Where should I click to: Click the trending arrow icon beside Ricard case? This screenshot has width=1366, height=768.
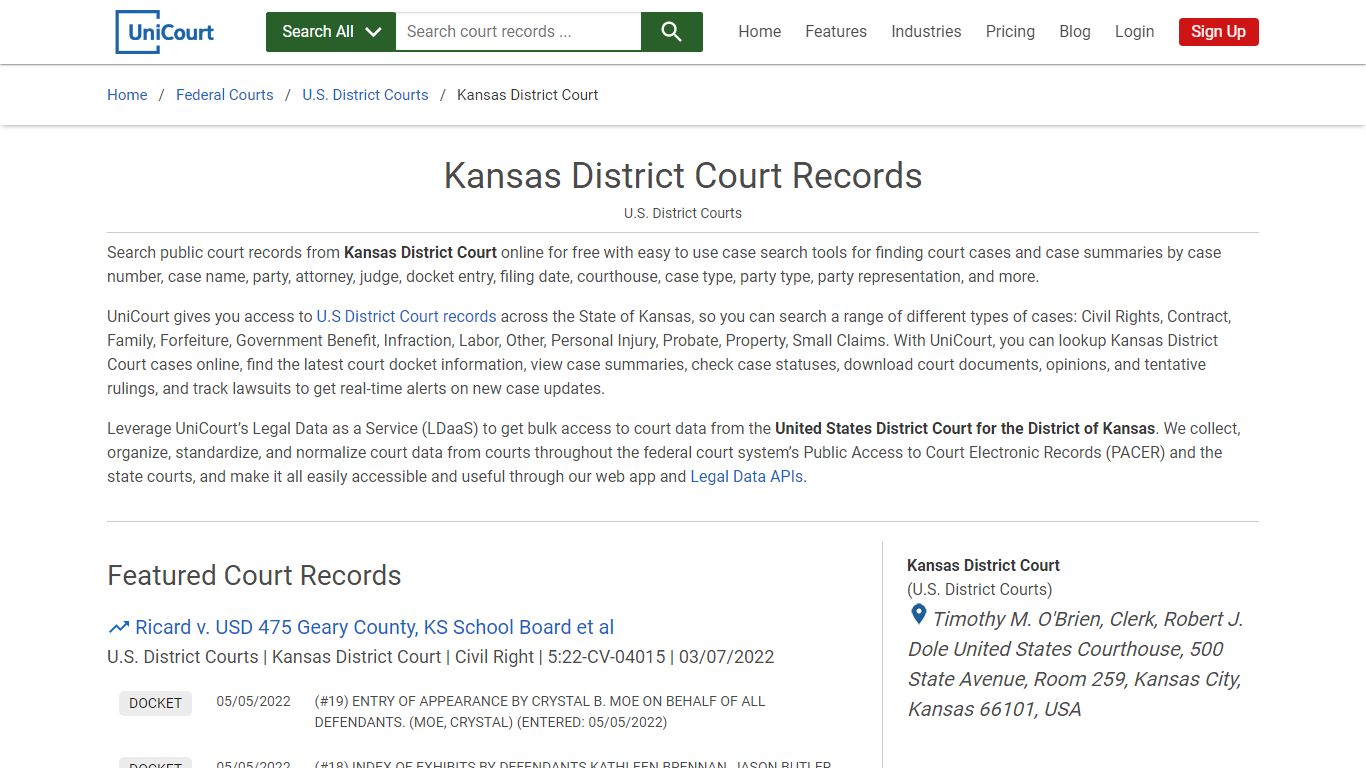[119, 628]
